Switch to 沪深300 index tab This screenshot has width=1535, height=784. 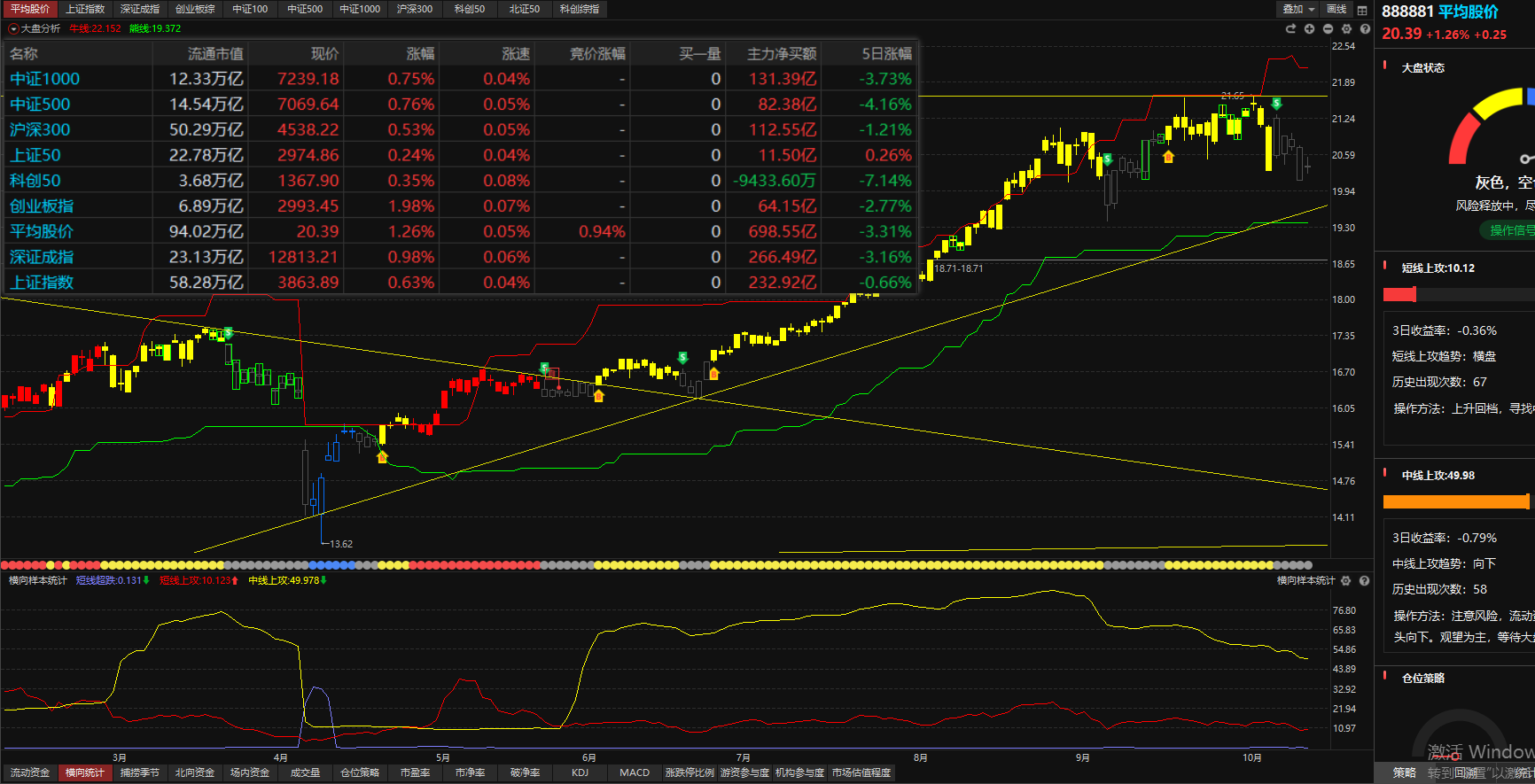(415, 10)
